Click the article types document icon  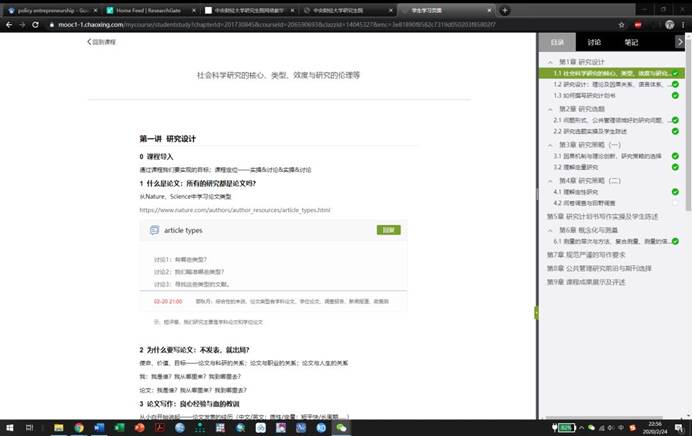click(154, 230)
